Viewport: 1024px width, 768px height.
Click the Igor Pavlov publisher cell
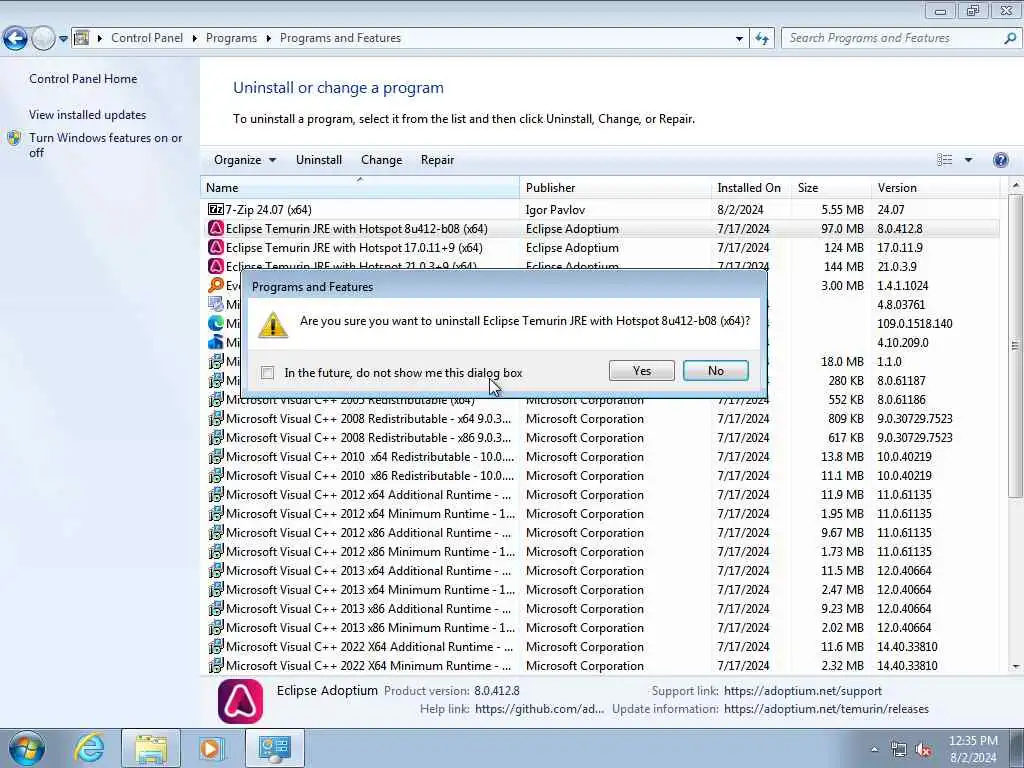[x=555, y=210]
